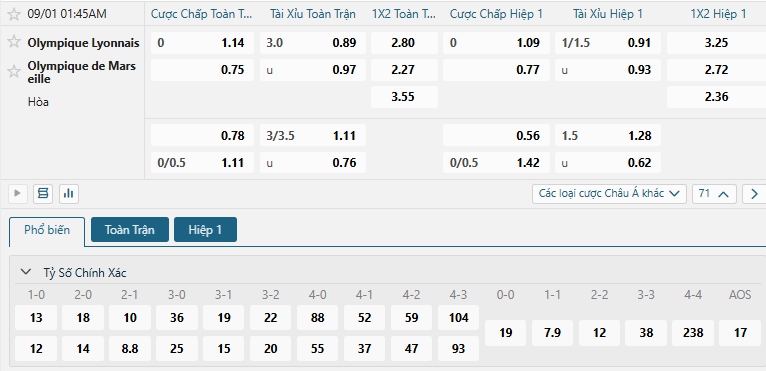This screenshot has width=766, height=371.
Task: Select AOS correct score odds 17
Action: click(x=740, y=333)
